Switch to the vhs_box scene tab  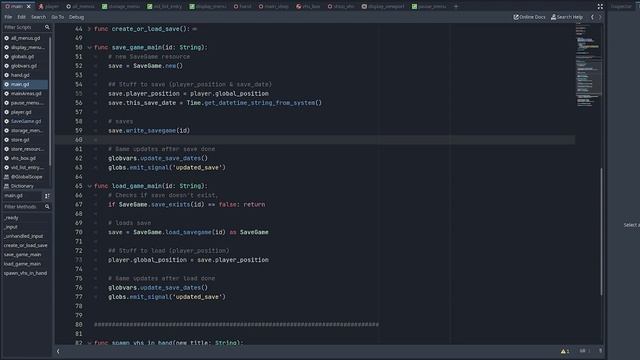[x=308, y=7]
